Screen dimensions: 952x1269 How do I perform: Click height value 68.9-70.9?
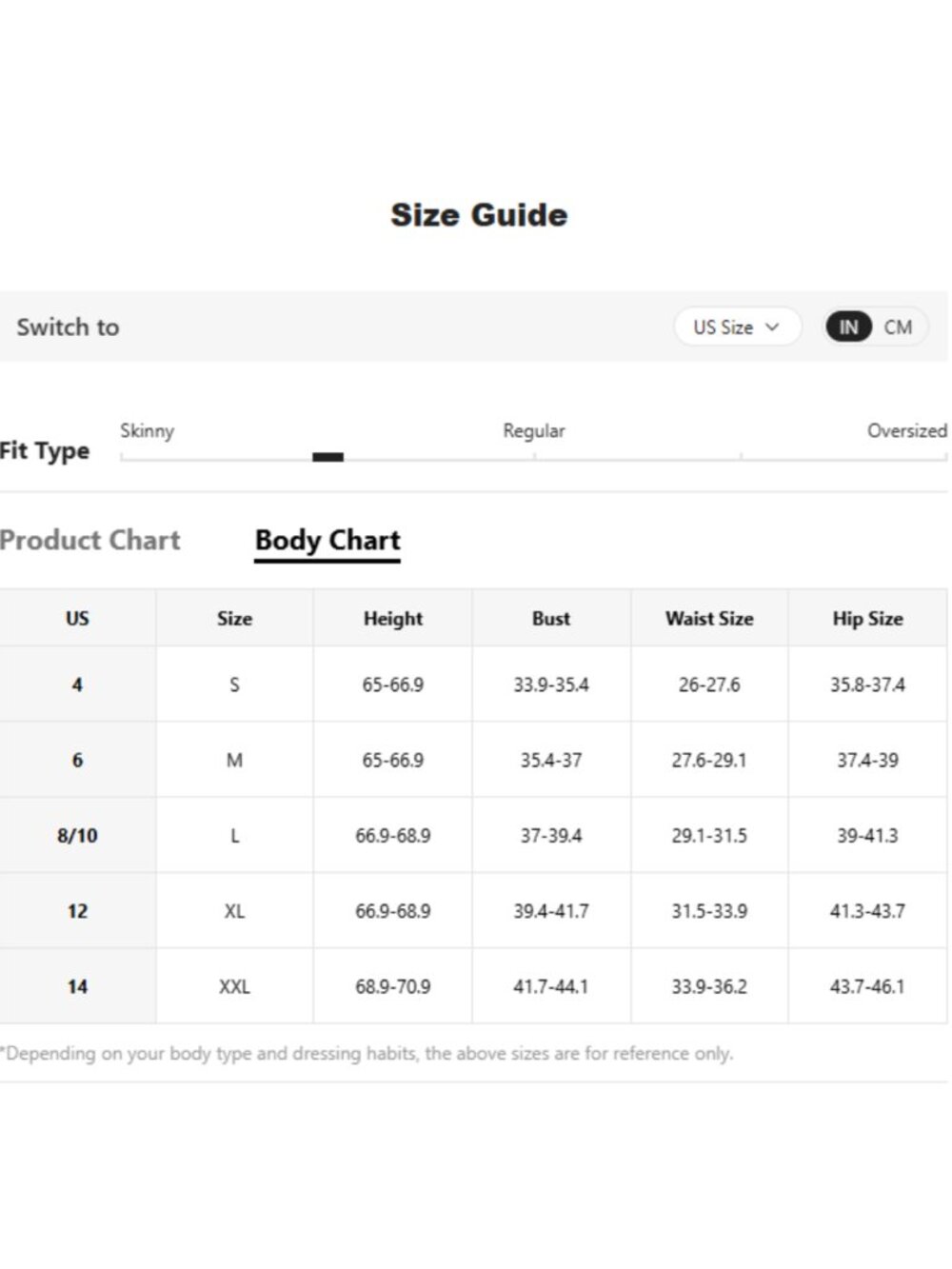(392, 986)
